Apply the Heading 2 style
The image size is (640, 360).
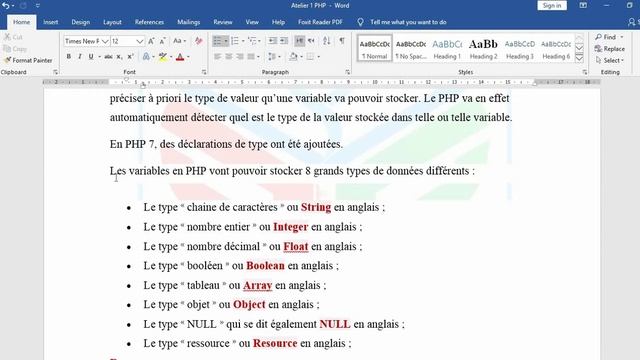point(483,48)
